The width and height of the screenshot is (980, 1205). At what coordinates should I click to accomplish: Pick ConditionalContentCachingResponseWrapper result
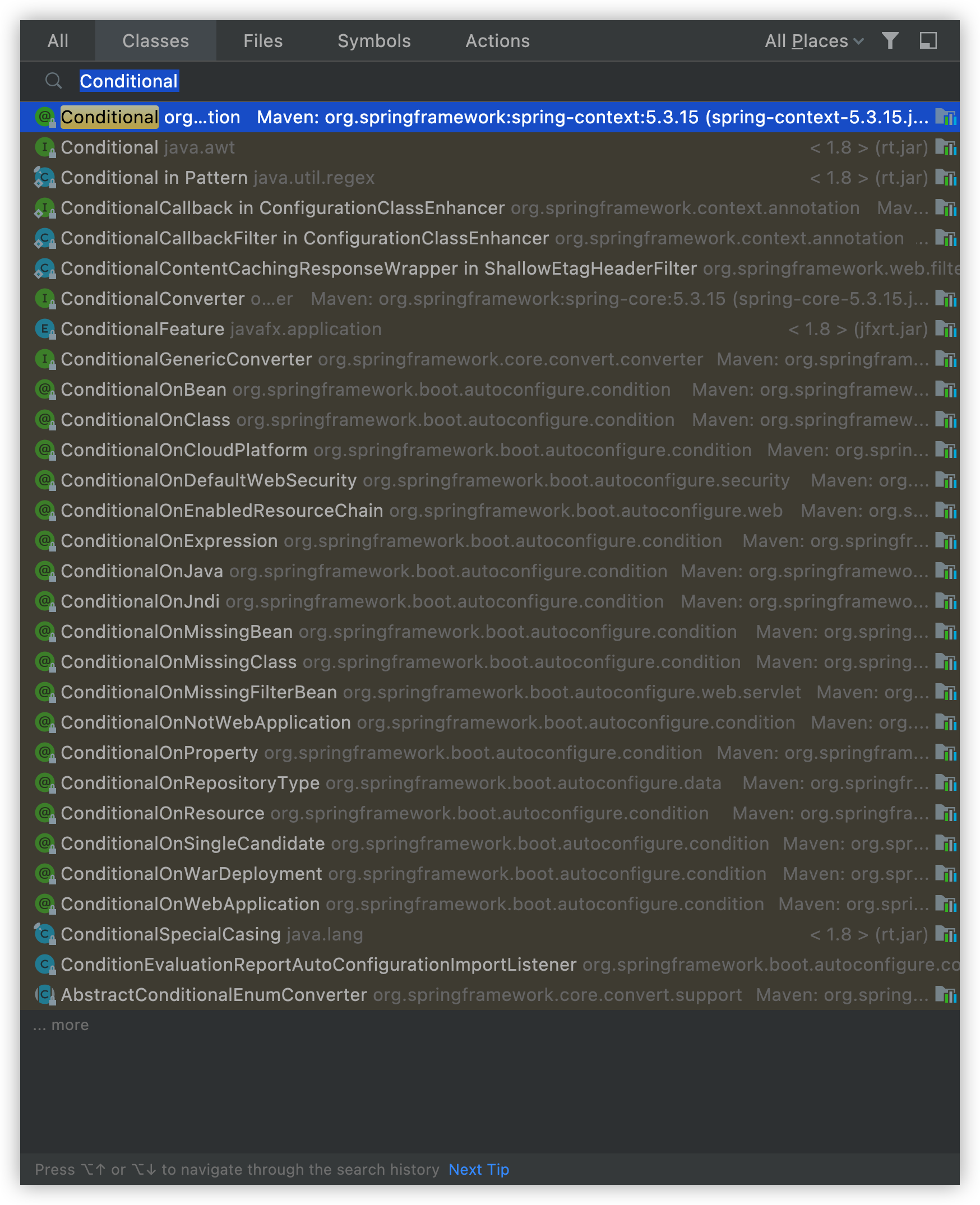click(x=490, y=268)
